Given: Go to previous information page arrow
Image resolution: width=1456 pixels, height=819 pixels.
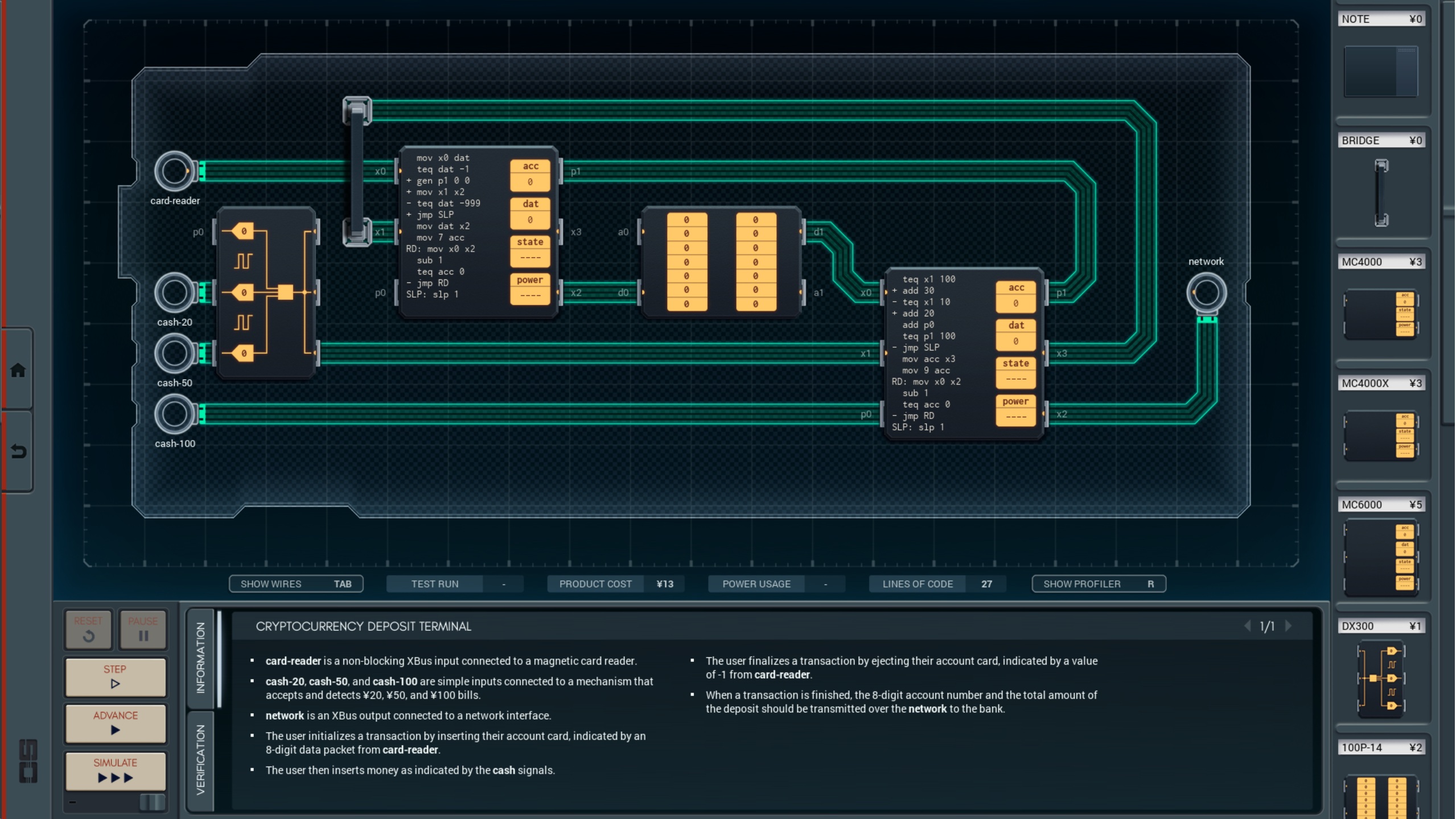Looking at the screenshot, I should click(1248, 626).
